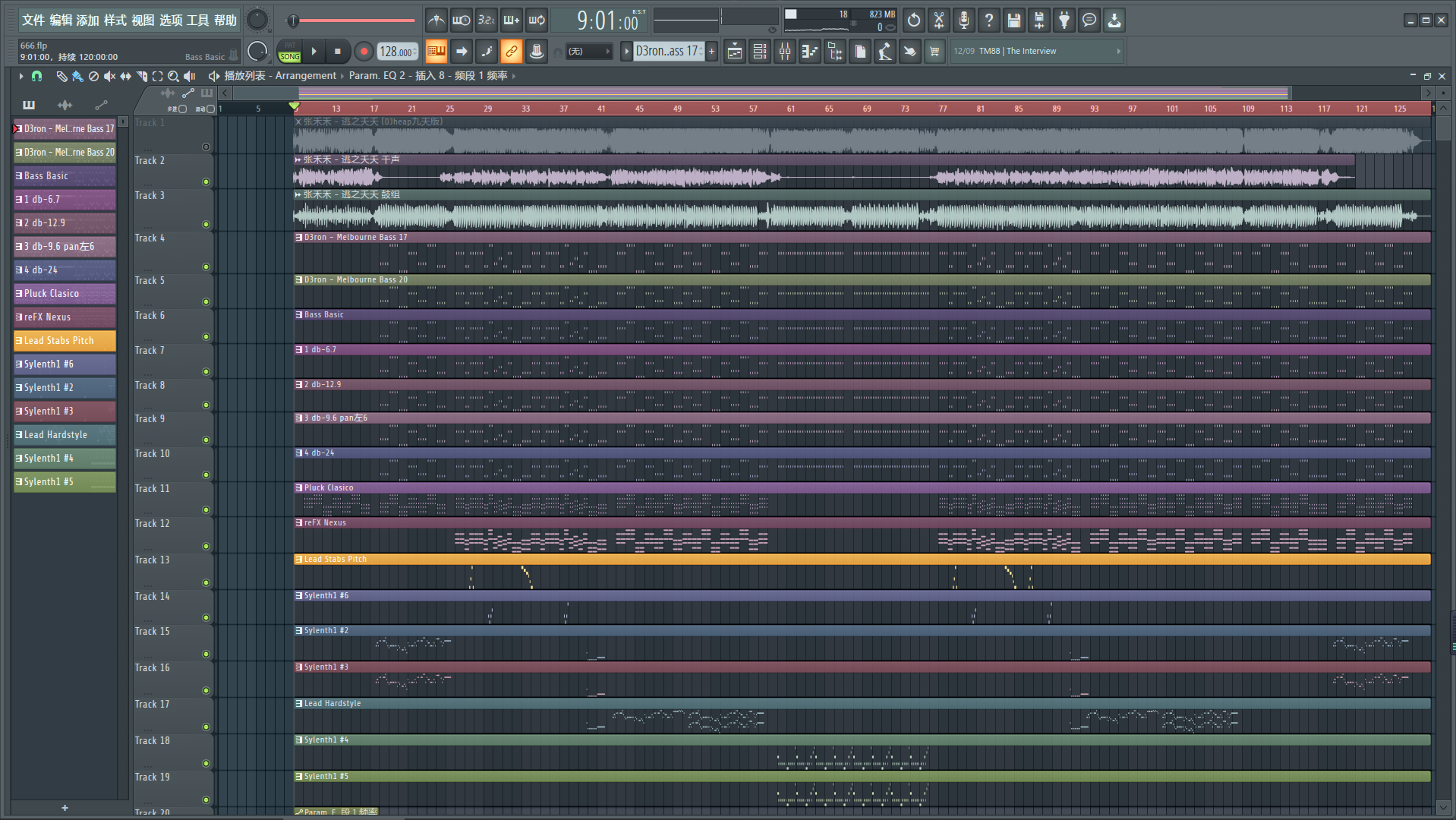Select the Lead Stabs Pitch pattern

[65, 341]
